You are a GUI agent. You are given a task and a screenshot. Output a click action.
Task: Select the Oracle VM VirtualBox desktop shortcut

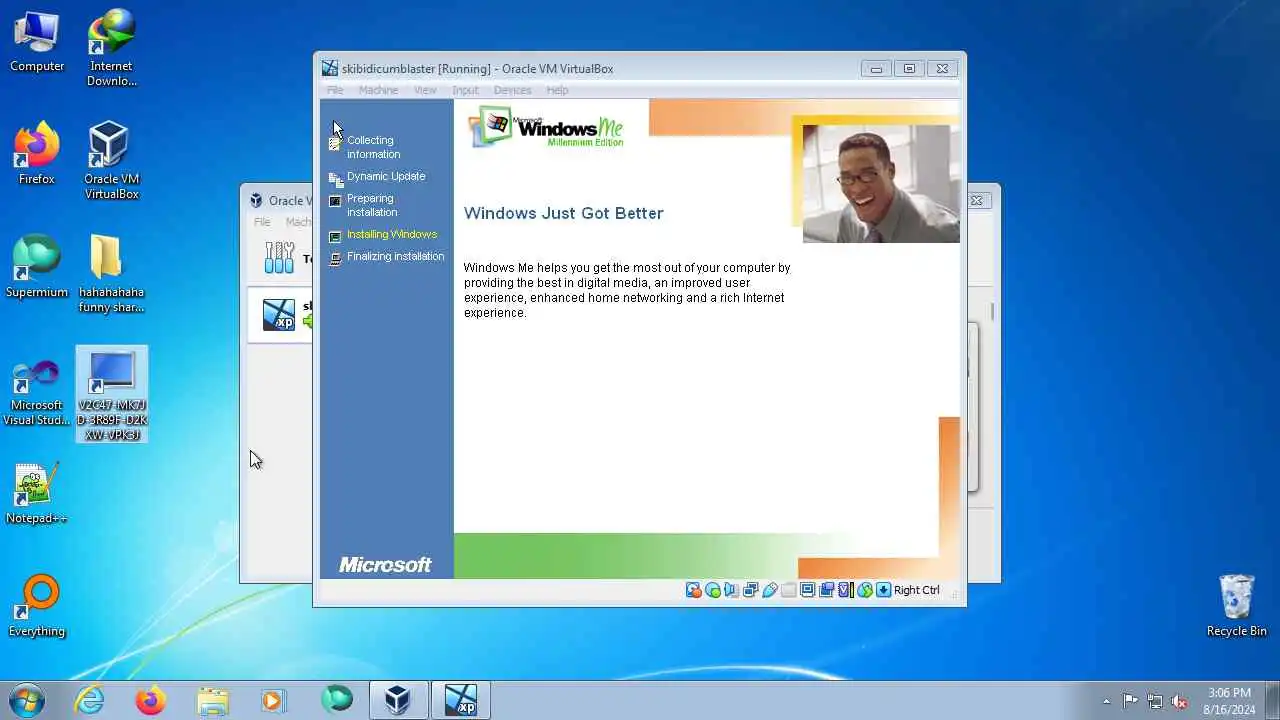coord(111,161)
